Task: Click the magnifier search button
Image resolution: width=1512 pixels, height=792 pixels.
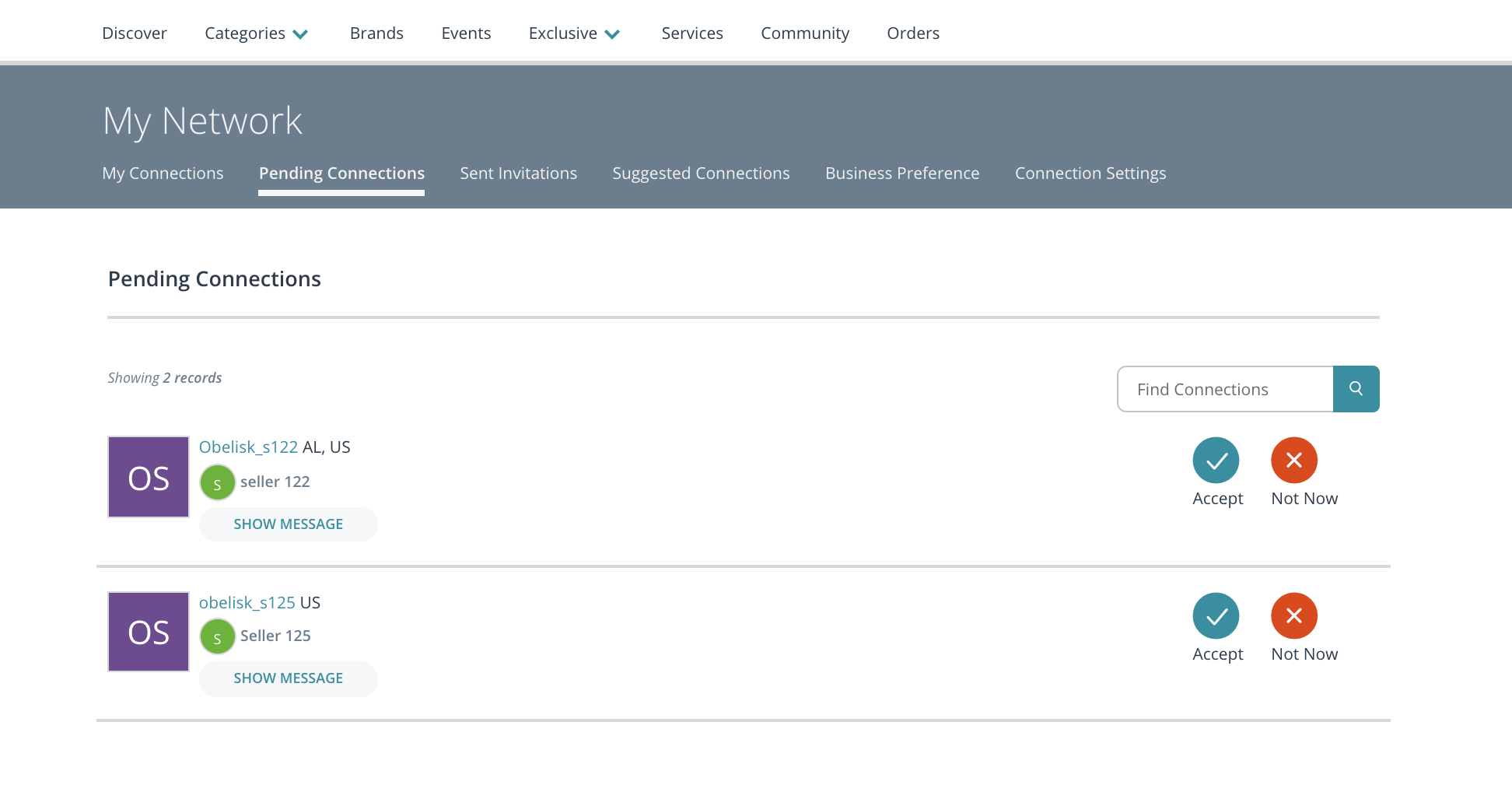Action: point(1356,389)
